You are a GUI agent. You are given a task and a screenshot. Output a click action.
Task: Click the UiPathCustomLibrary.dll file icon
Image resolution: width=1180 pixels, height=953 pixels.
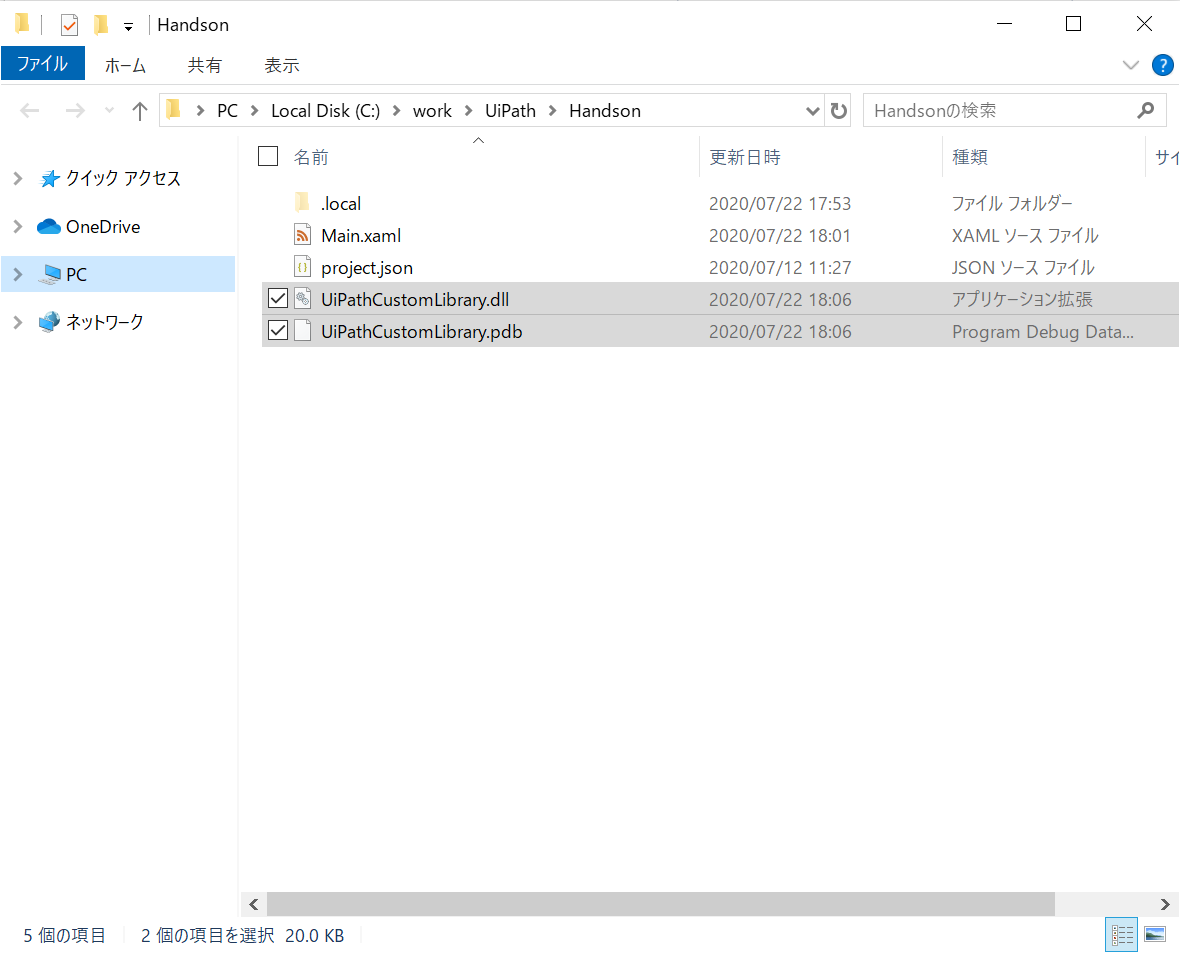pos(303,299)
